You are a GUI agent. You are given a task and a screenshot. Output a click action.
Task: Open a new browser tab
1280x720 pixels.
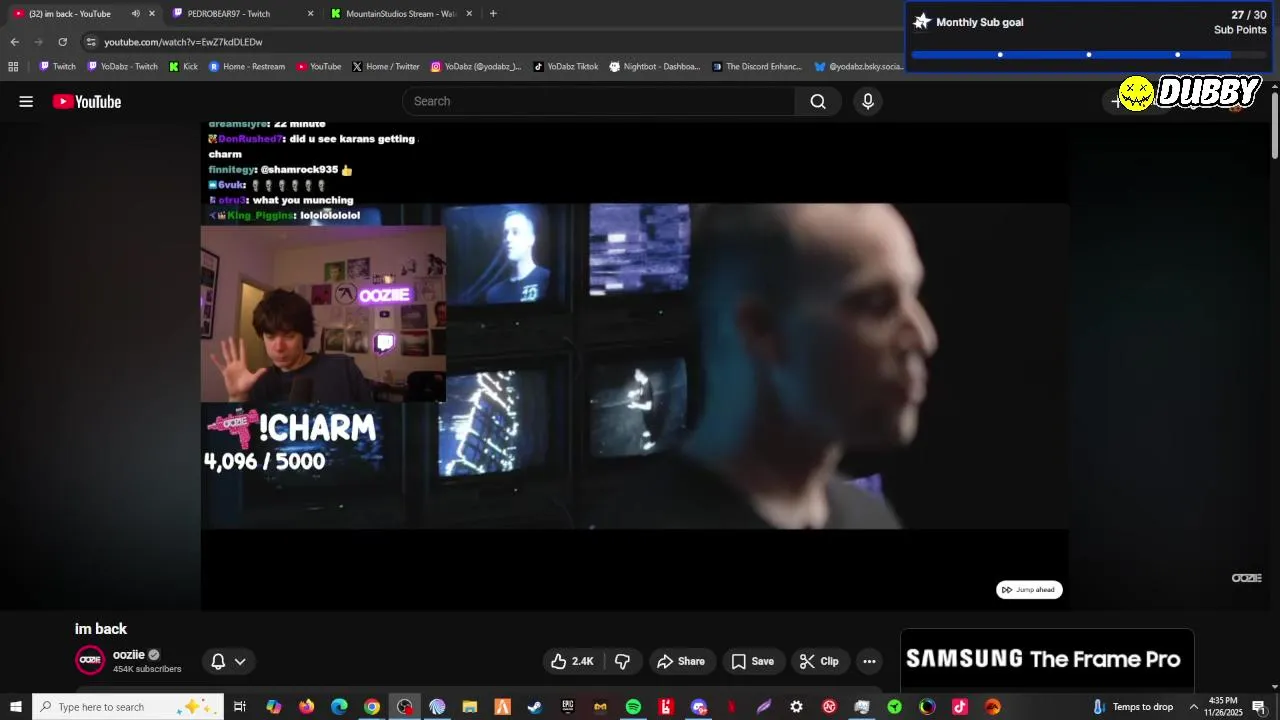pos(493,14)
